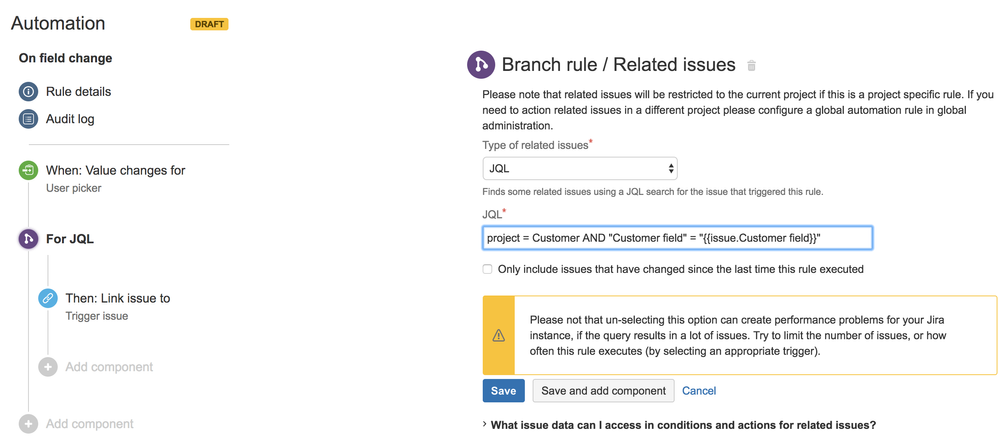Click the purple branch icon beside For JQL
The width and height of the screenshot is (999, 446).
tap(28, 239)
